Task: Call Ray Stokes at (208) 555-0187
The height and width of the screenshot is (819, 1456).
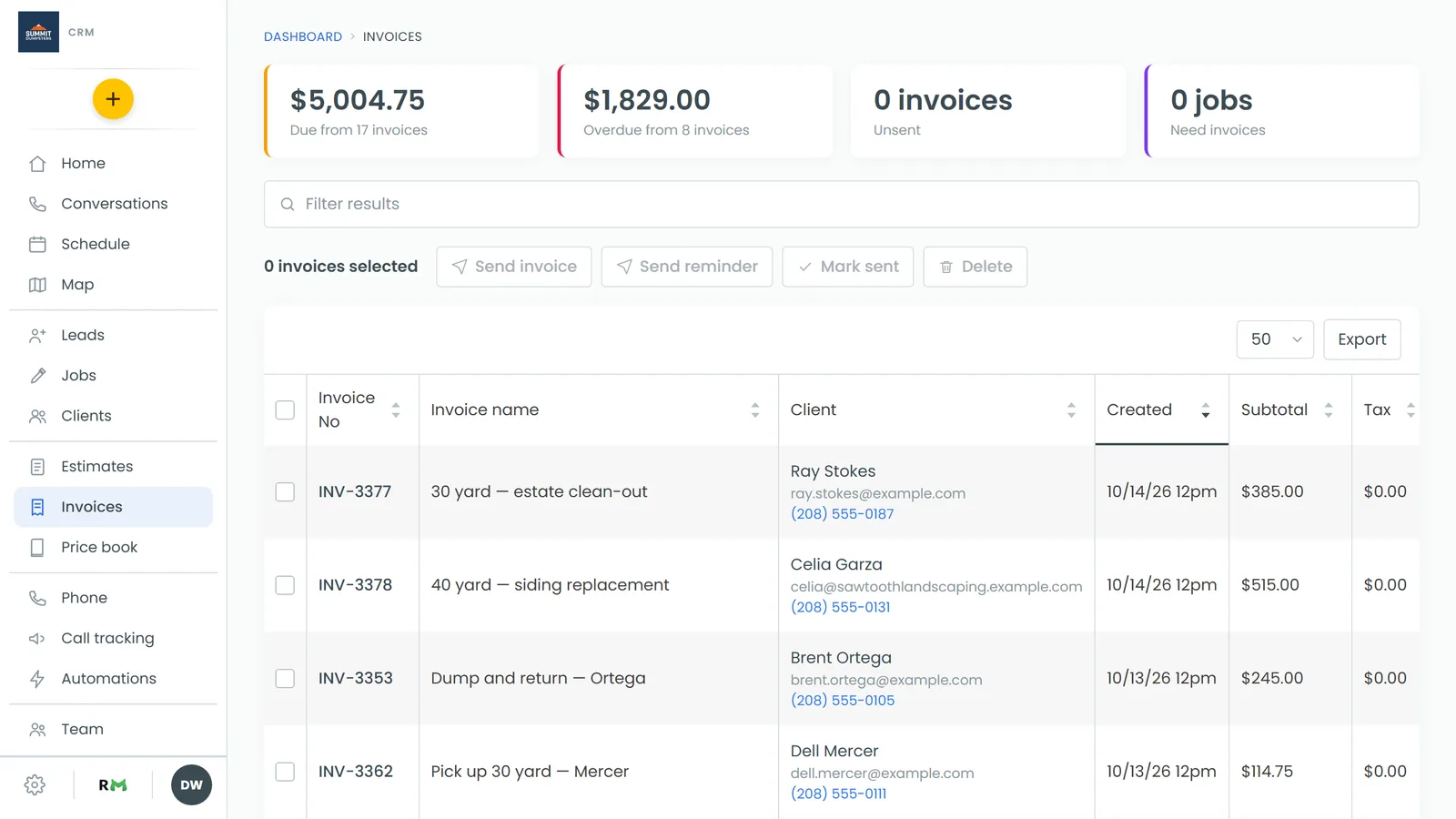Action: tap(842, 514)
